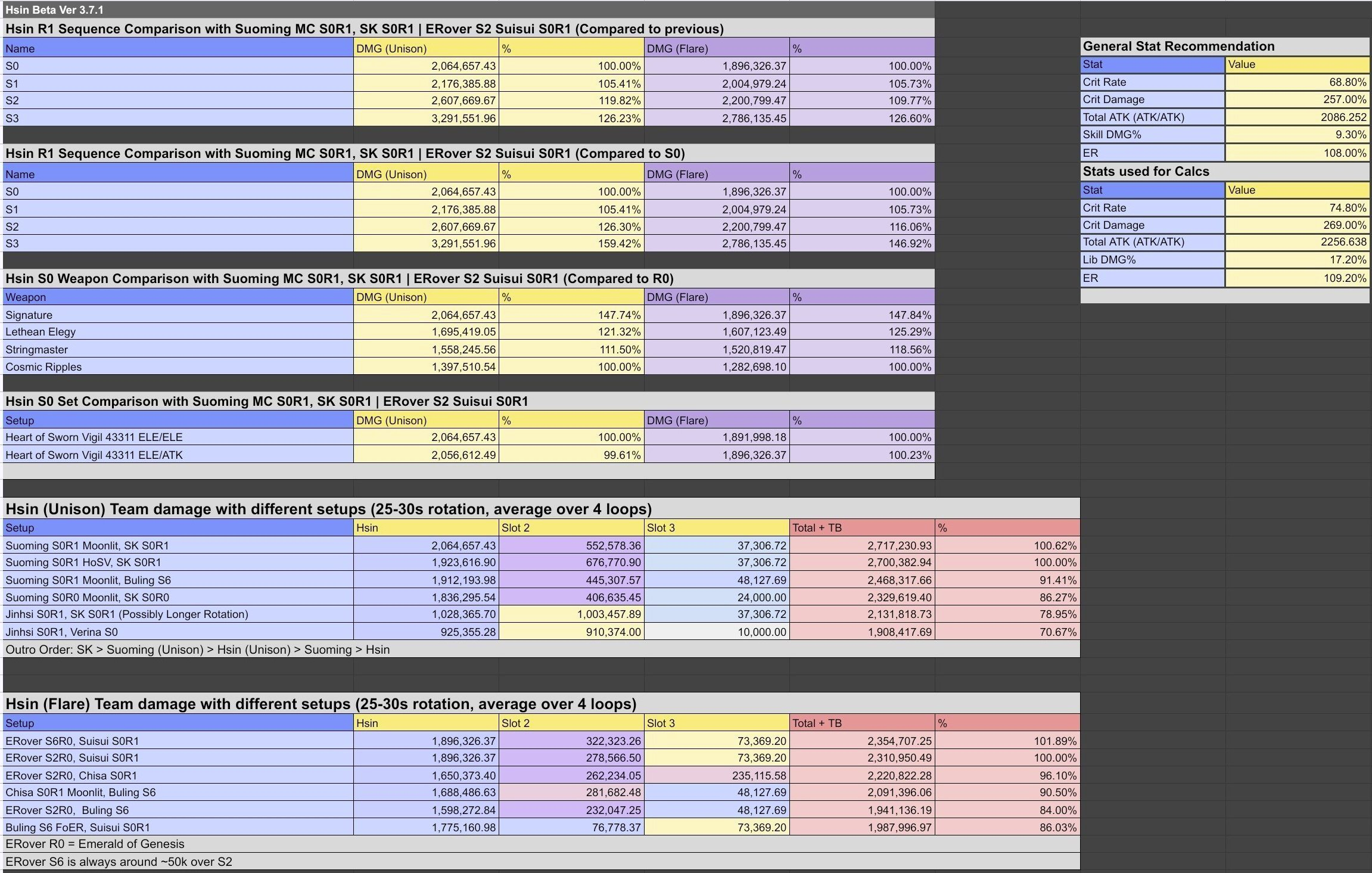
Task: Click the Crit Rate value 68.80%
Action: [1298, 82]
